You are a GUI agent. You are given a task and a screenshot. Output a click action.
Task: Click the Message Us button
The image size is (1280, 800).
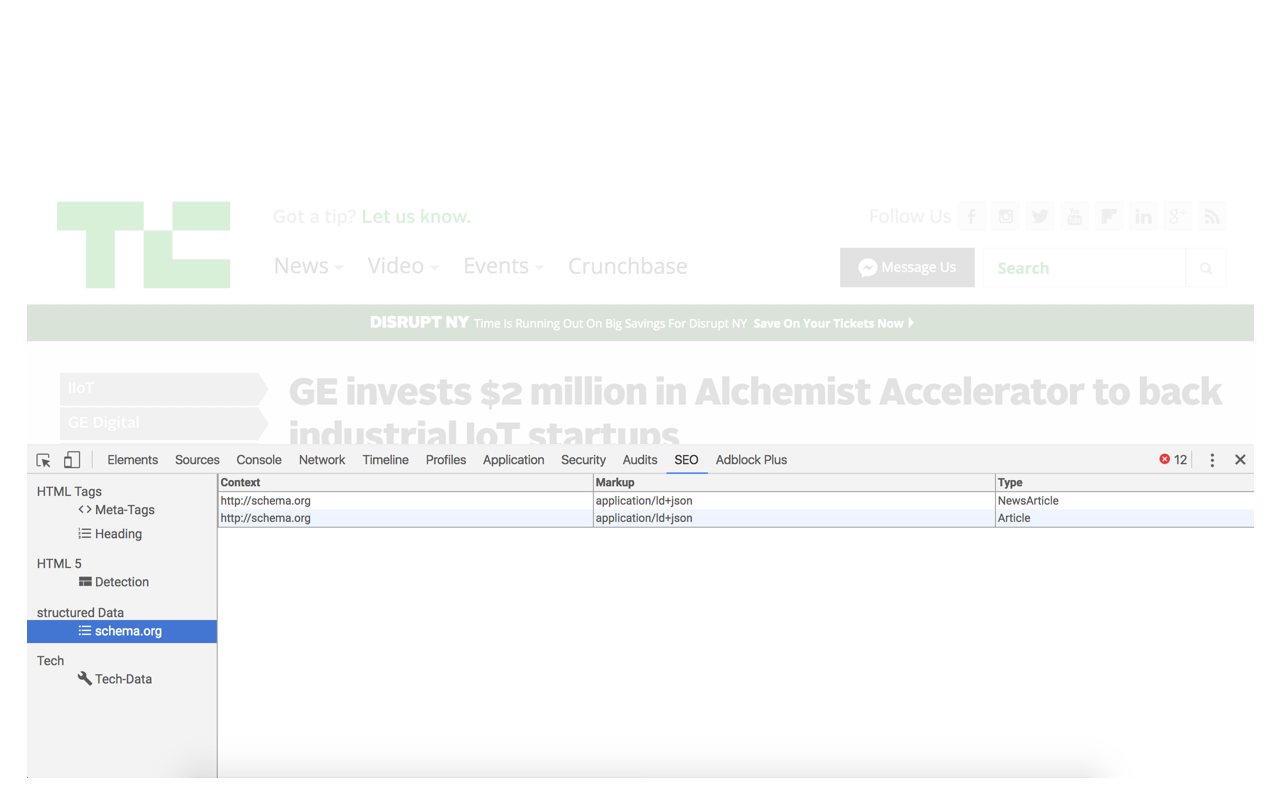pyautogui.click(x=907, y=268)
